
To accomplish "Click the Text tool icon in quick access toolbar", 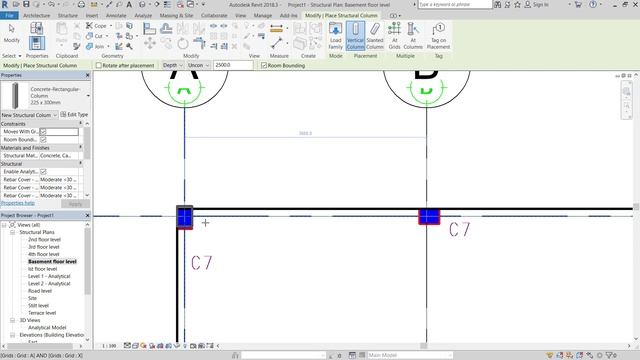I will (129, 4).
